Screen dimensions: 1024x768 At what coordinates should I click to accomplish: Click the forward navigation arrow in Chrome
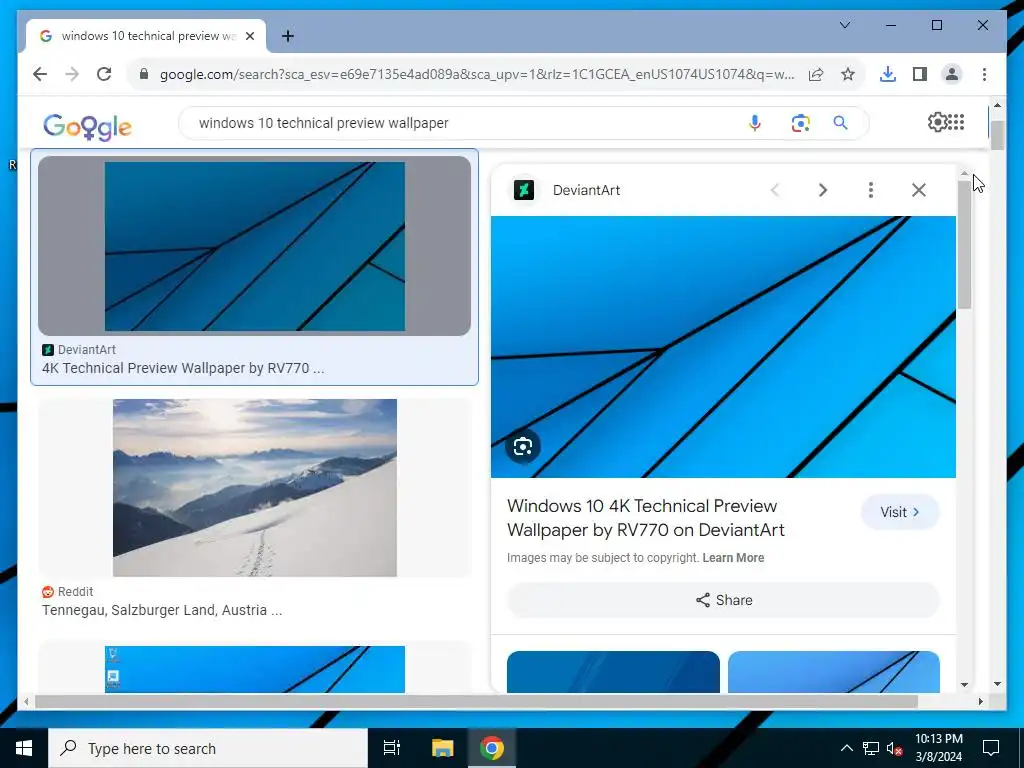[72, 74]
